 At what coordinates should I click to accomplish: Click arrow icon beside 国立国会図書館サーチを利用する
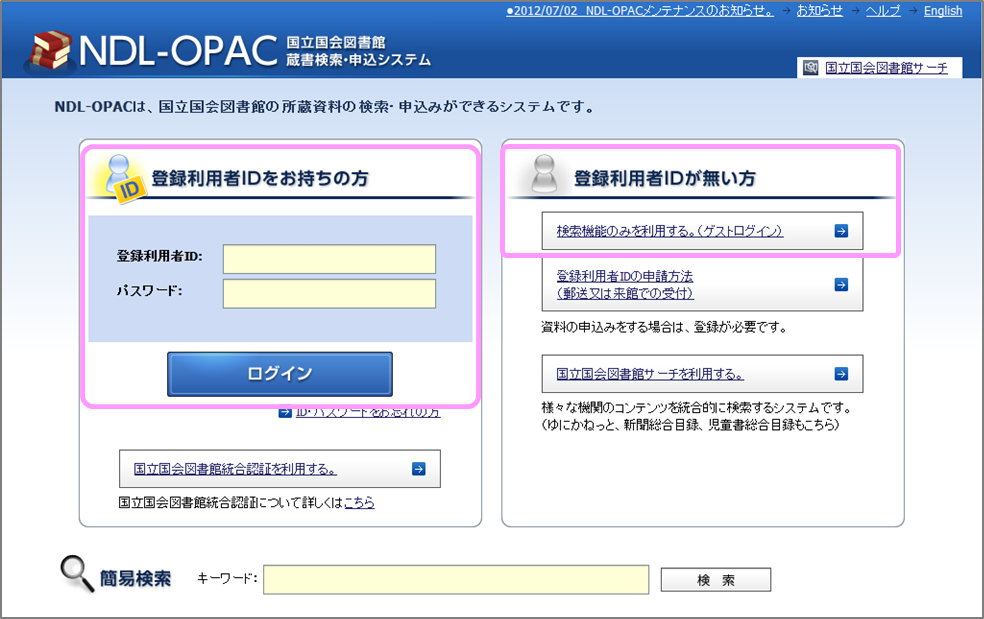(x=841, y=374)
